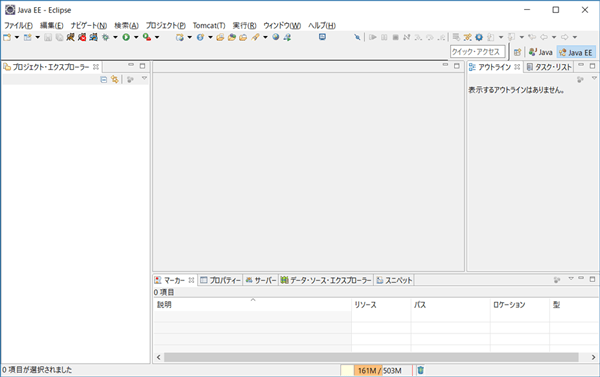Click the クイック・アクセス input field

pyautogui.click(x=477, y=52)
